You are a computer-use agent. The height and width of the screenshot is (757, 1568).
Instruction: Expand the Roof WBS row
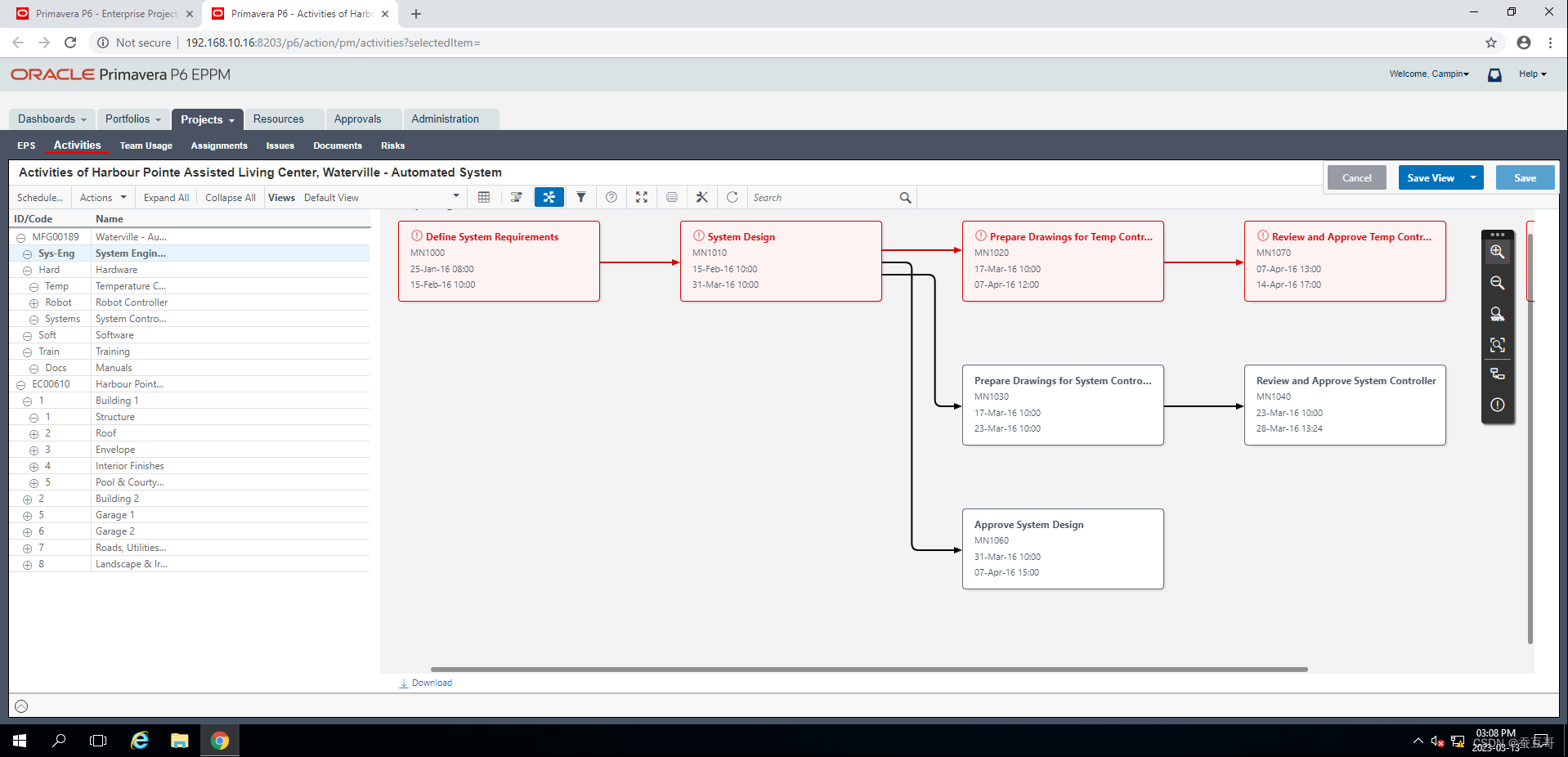(34, 434)
